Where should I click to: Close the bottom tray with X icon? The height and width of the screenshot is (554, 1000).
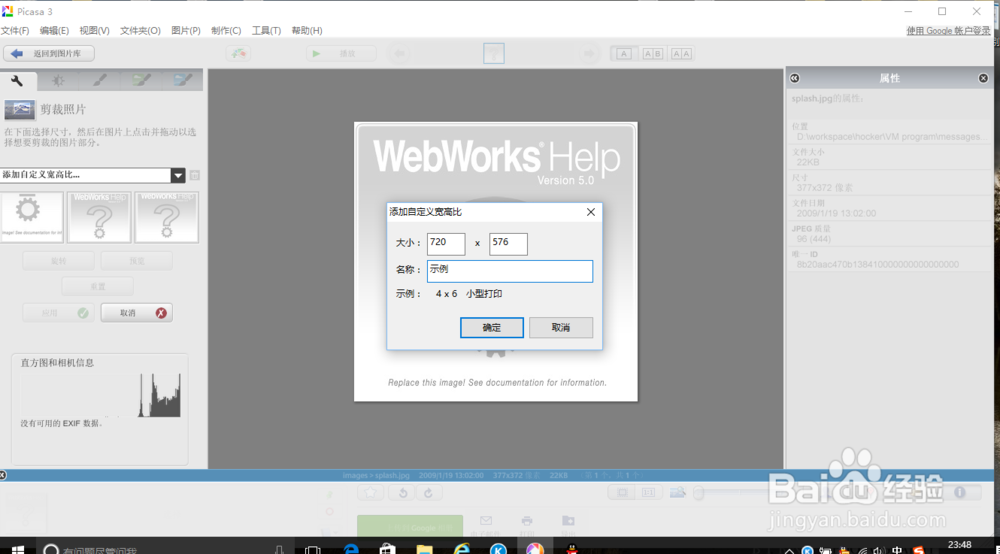click(3, 475)
